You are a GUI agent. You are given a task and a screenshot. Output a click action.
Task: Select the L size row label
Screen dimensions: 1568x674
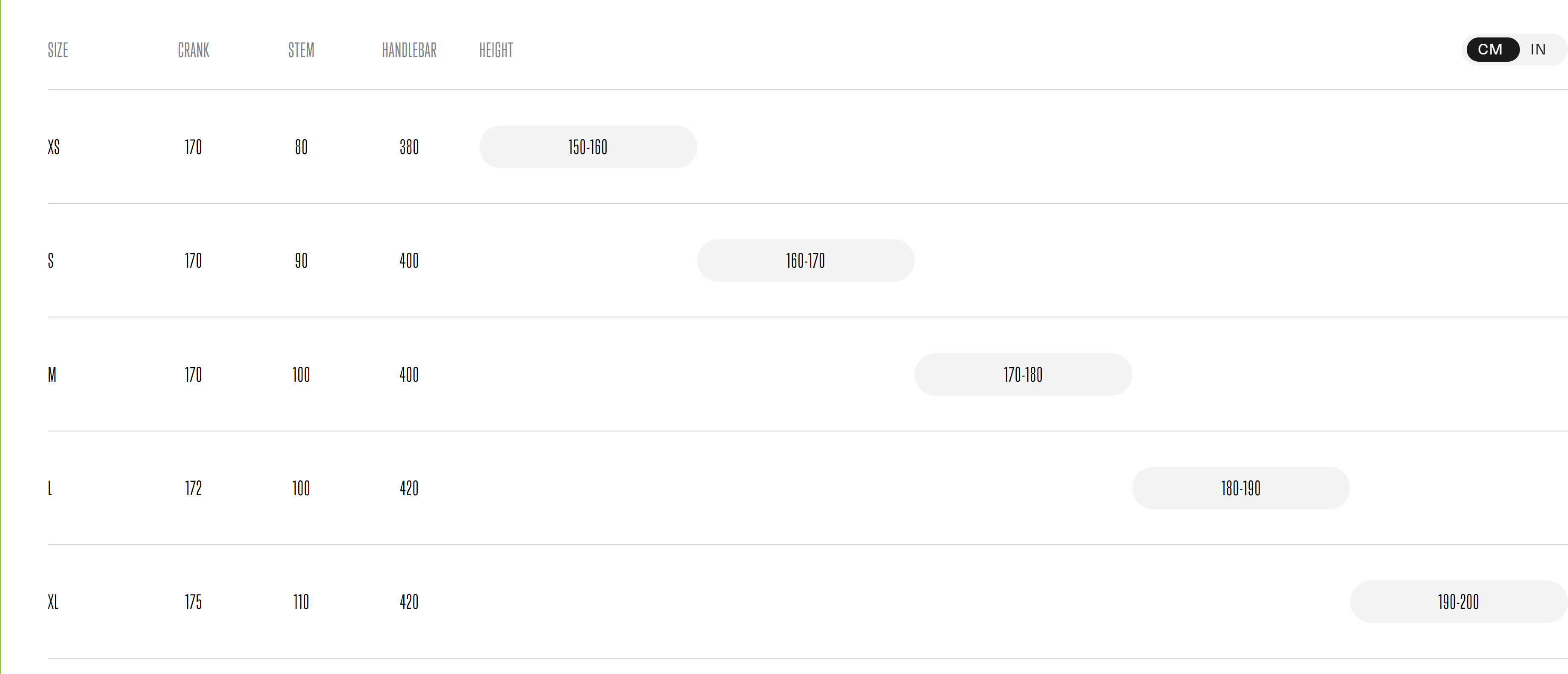coord(50,488)
